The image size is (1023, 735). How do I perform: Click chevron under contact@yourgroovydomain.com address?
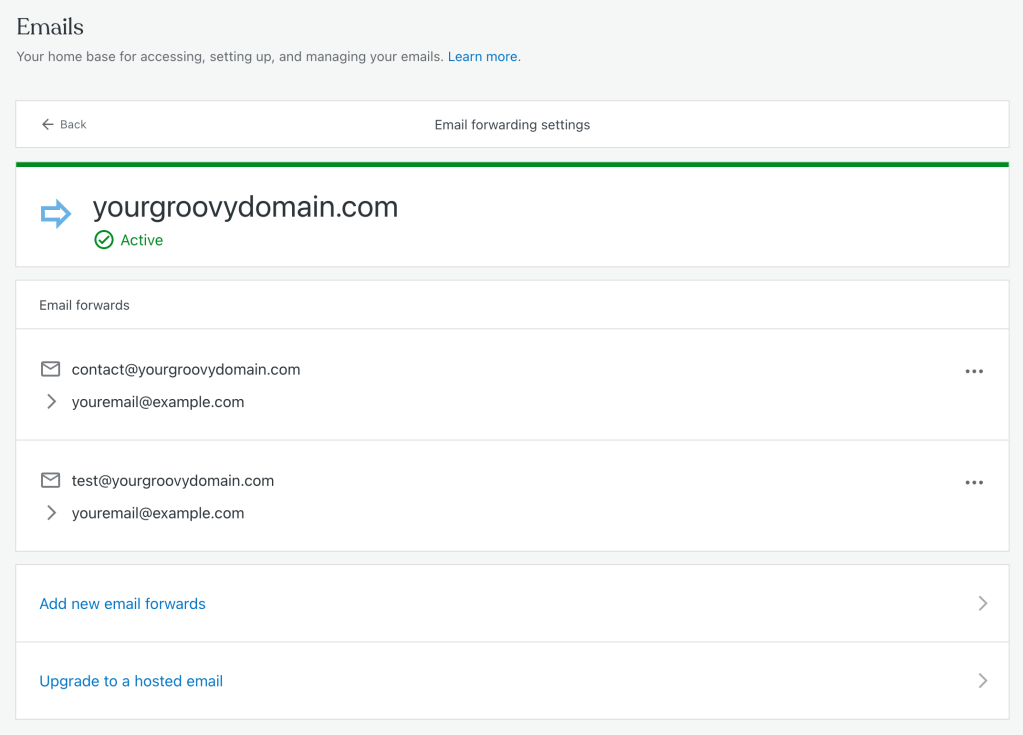52,402
